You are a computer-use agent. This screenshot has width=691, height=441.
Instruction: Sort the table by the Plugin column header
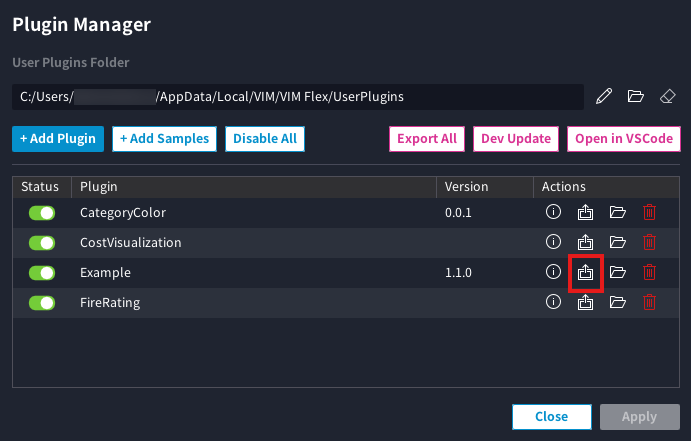click(x=99, y=187)
